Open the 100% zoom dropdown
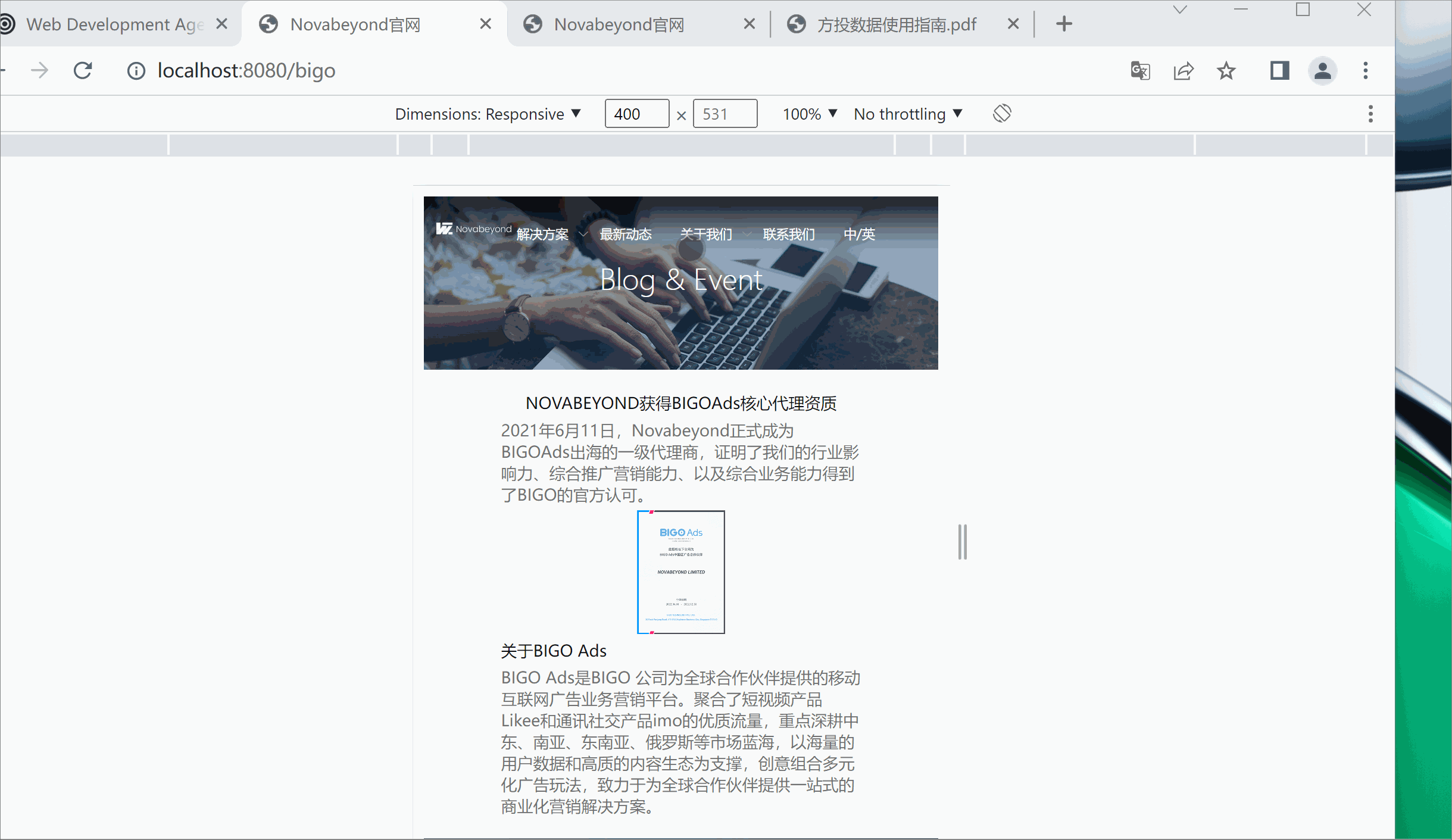Image resolution: width=1452 pixels, height=840 pixels. click(x=810, y=114)
